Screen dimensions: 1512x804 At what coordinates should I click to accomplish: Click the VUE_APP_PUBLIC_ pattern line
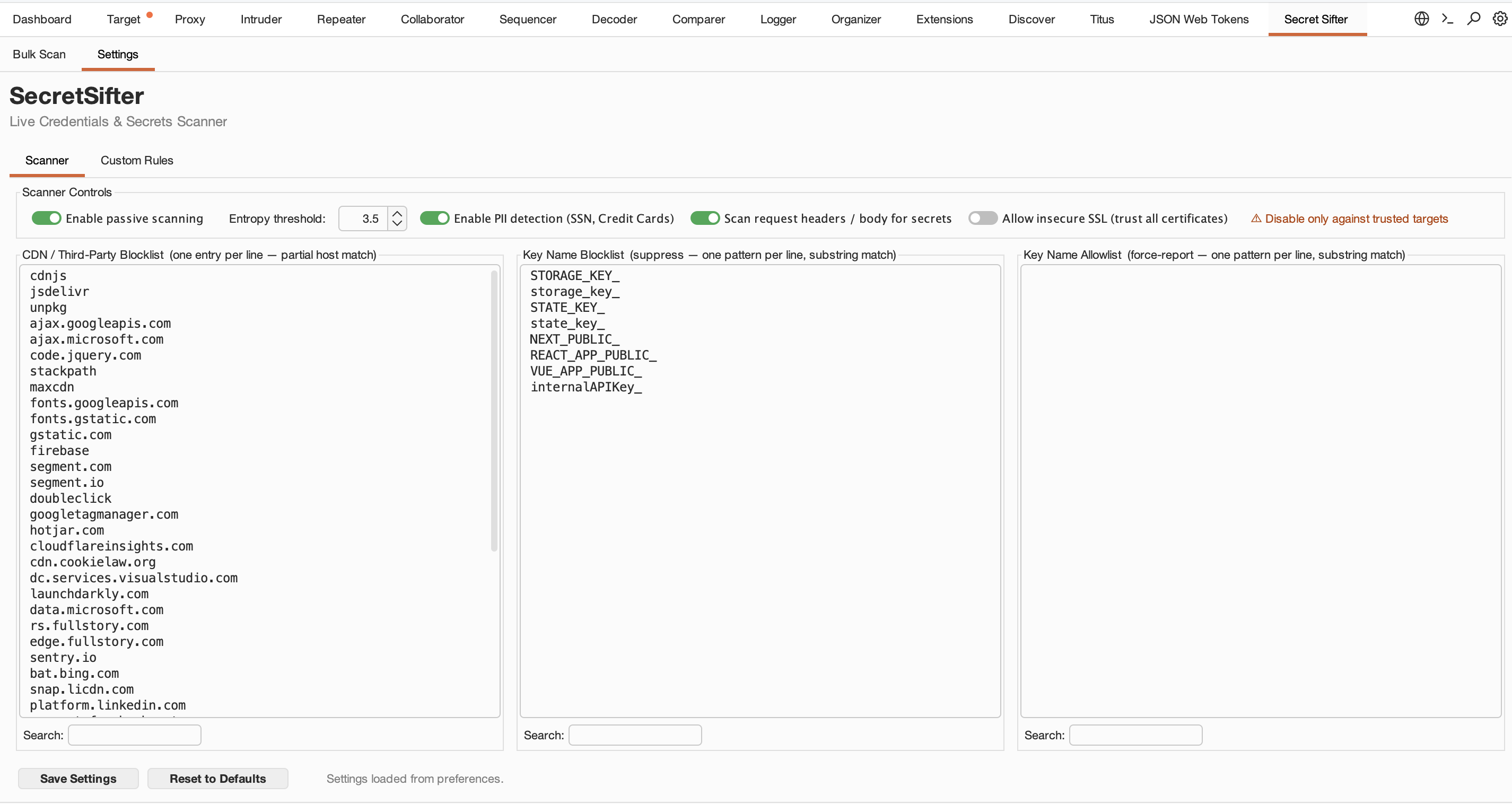point(586,370)
